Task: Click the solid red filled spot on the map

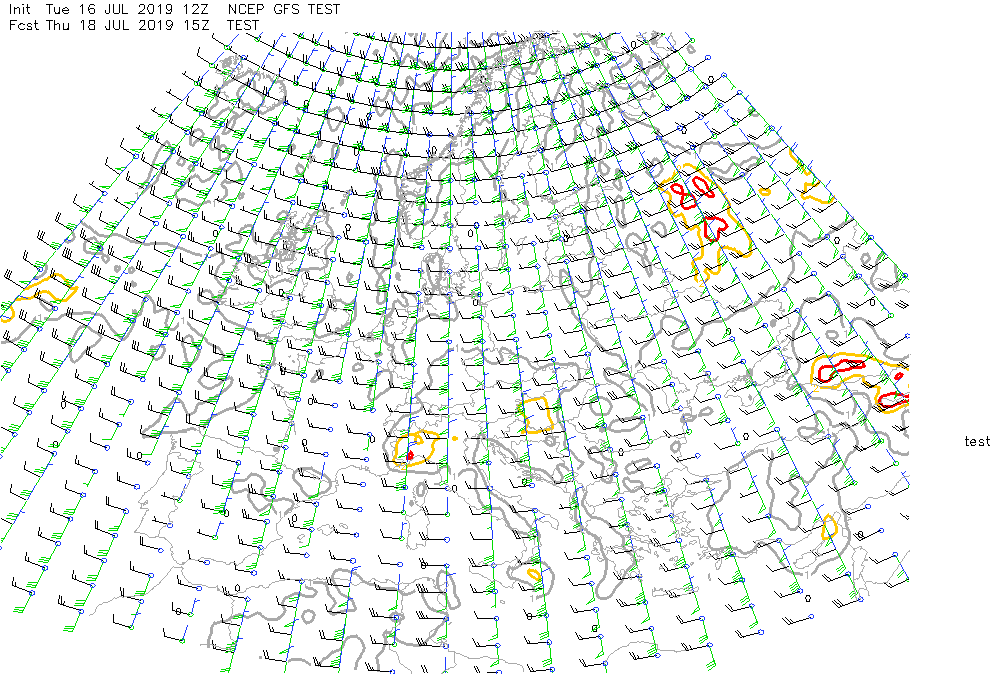Action: [x=410, y=455]
